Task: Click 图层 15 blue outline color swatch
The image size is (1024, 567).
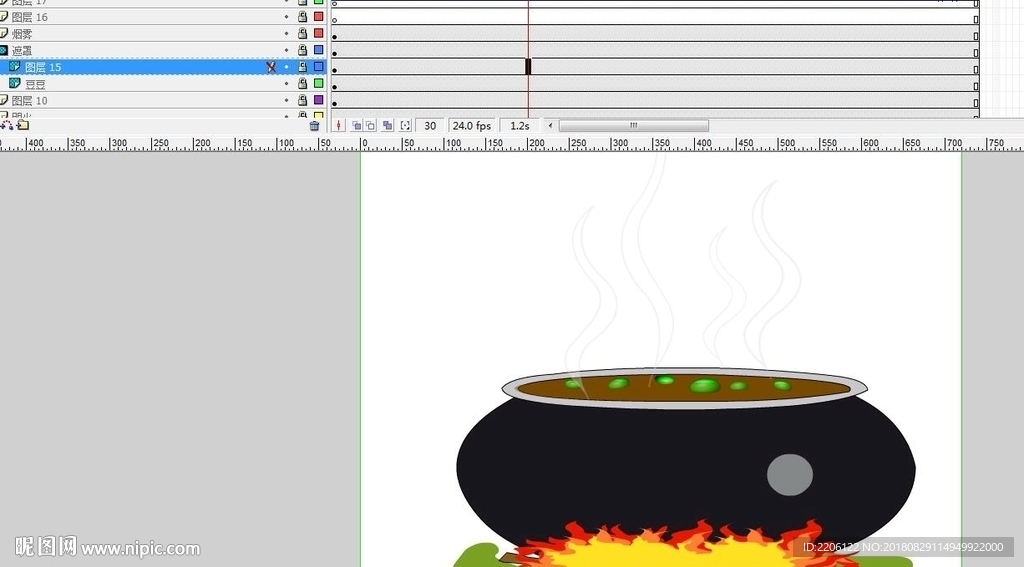Action: [x=319, y=67]
